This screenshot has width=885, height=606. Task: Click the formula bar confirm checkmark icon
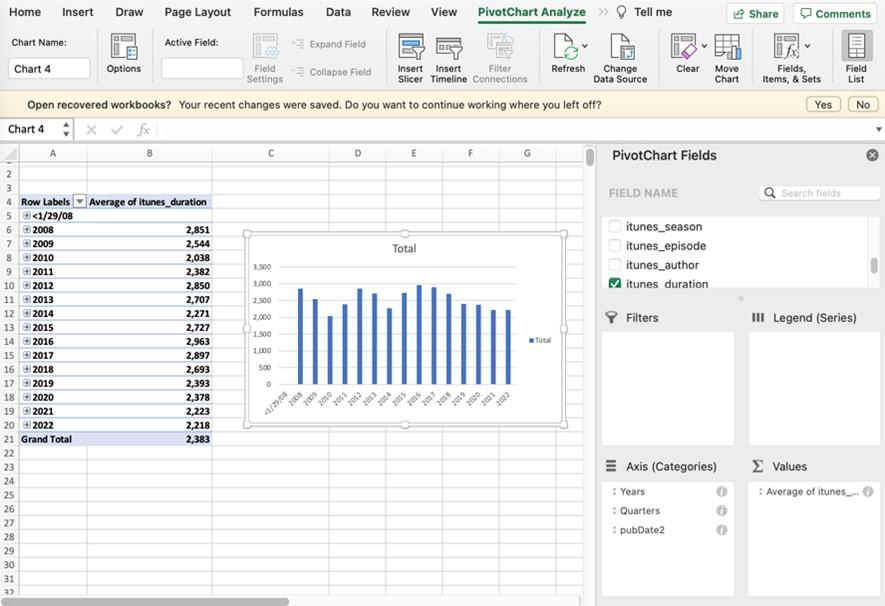click(x=117, y=130)
